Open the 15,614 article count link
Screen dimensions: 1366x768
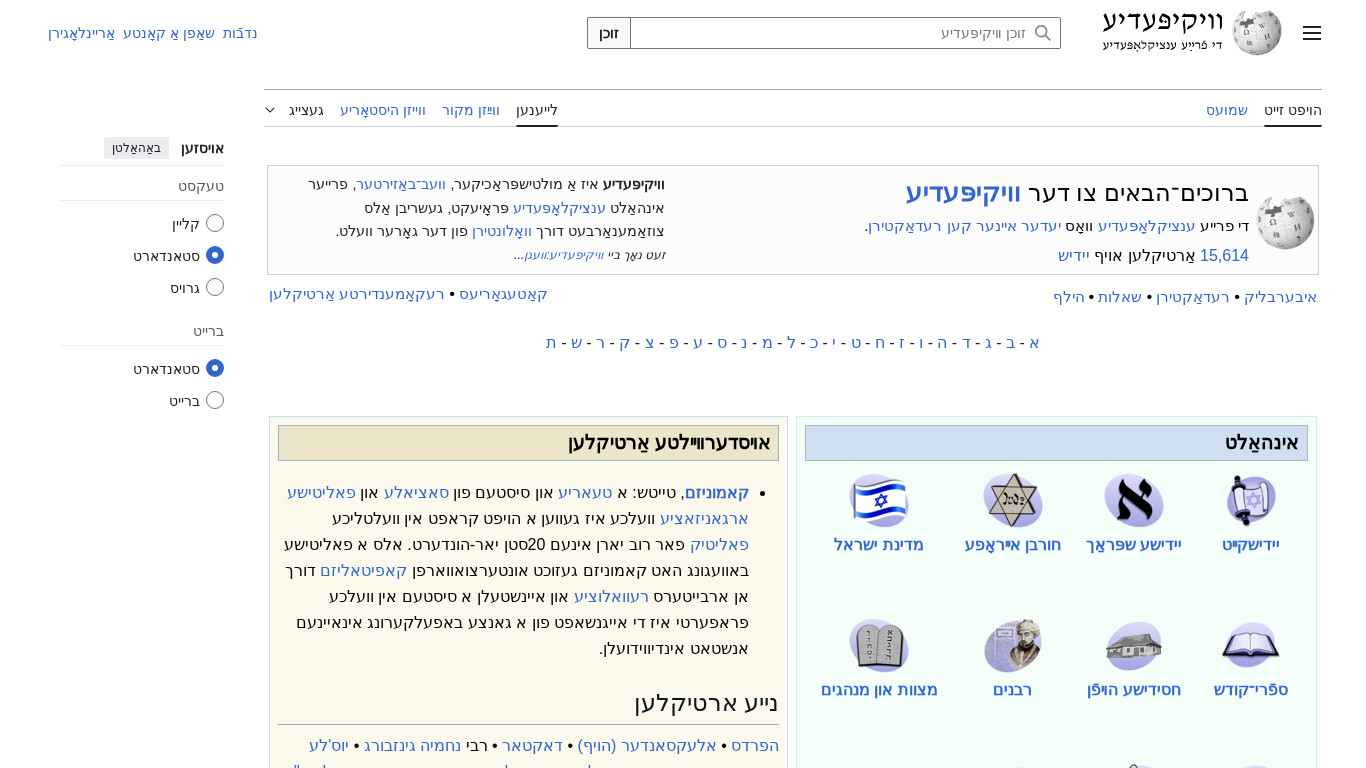tap(1224, 255)
